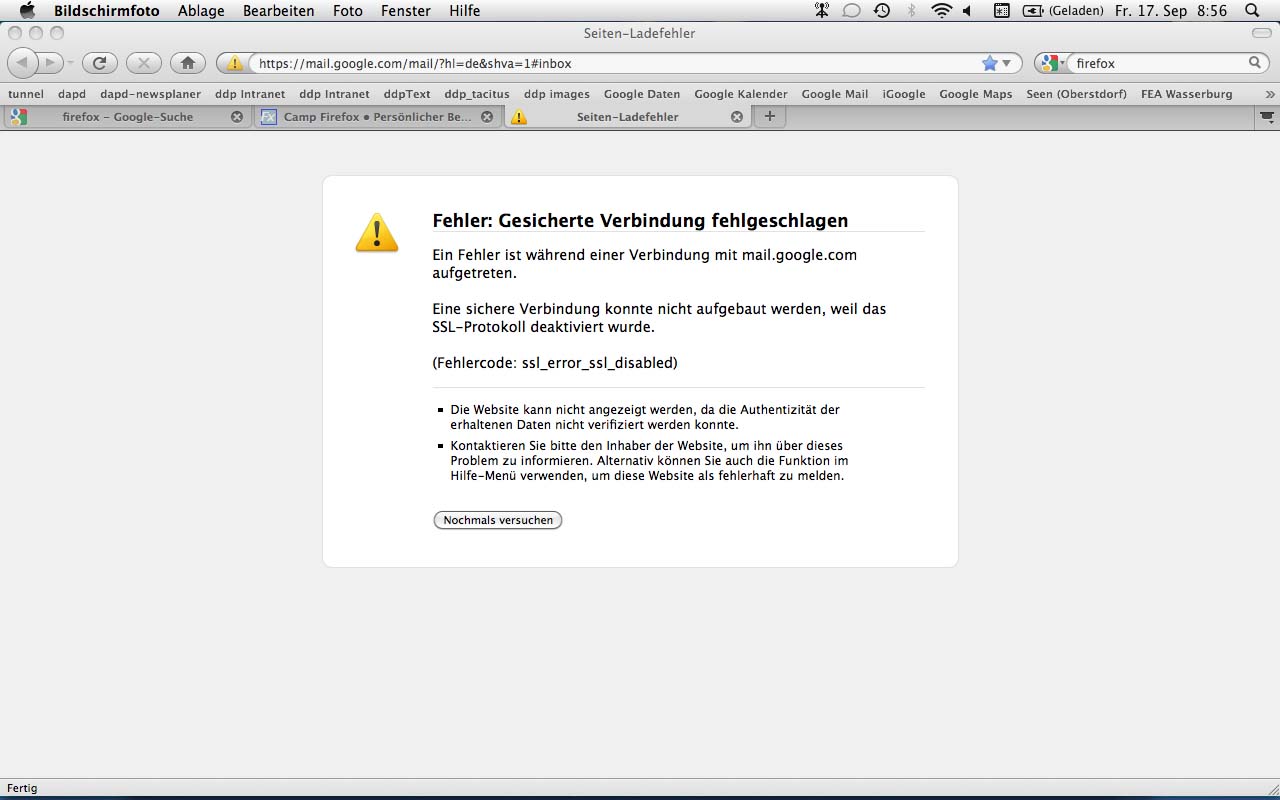
Task: Bookmark page with star icon
Action: [989, 63]
